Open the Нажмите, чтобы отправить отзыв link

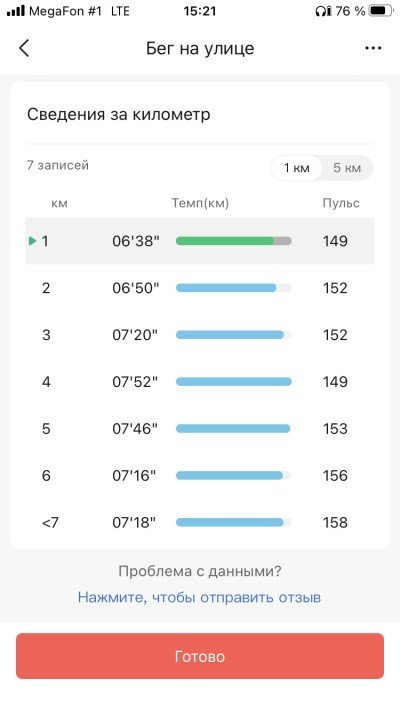click(x=200, y=597)
